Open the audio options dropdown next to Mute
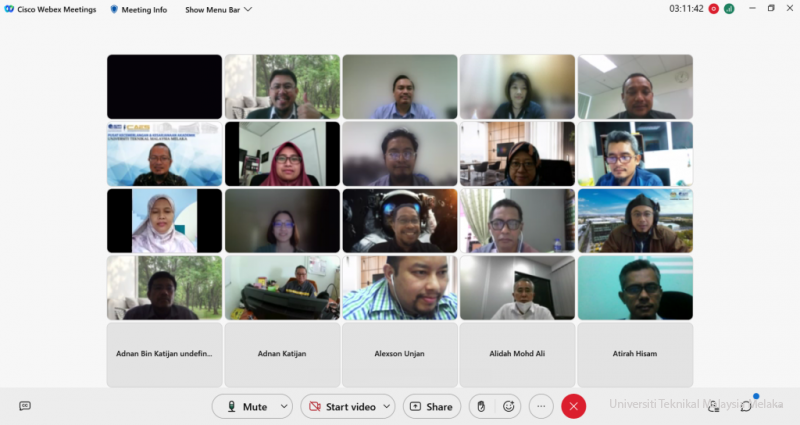 pos(283,407)
